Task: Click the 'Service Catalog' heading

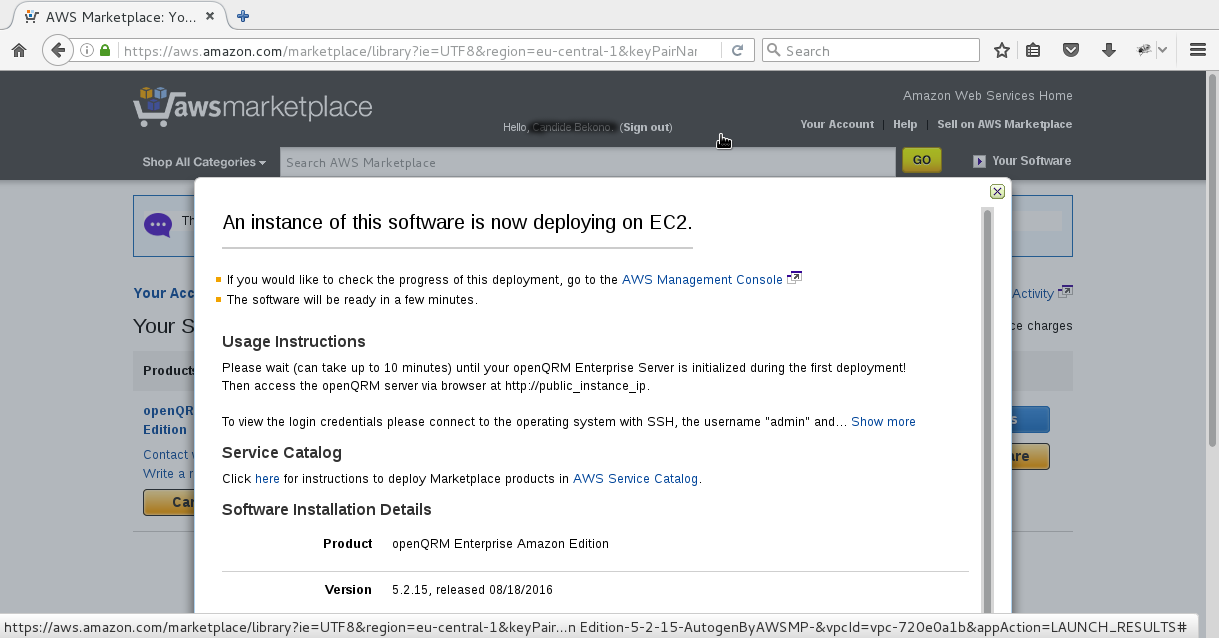Action: click(x=282, y=452)
